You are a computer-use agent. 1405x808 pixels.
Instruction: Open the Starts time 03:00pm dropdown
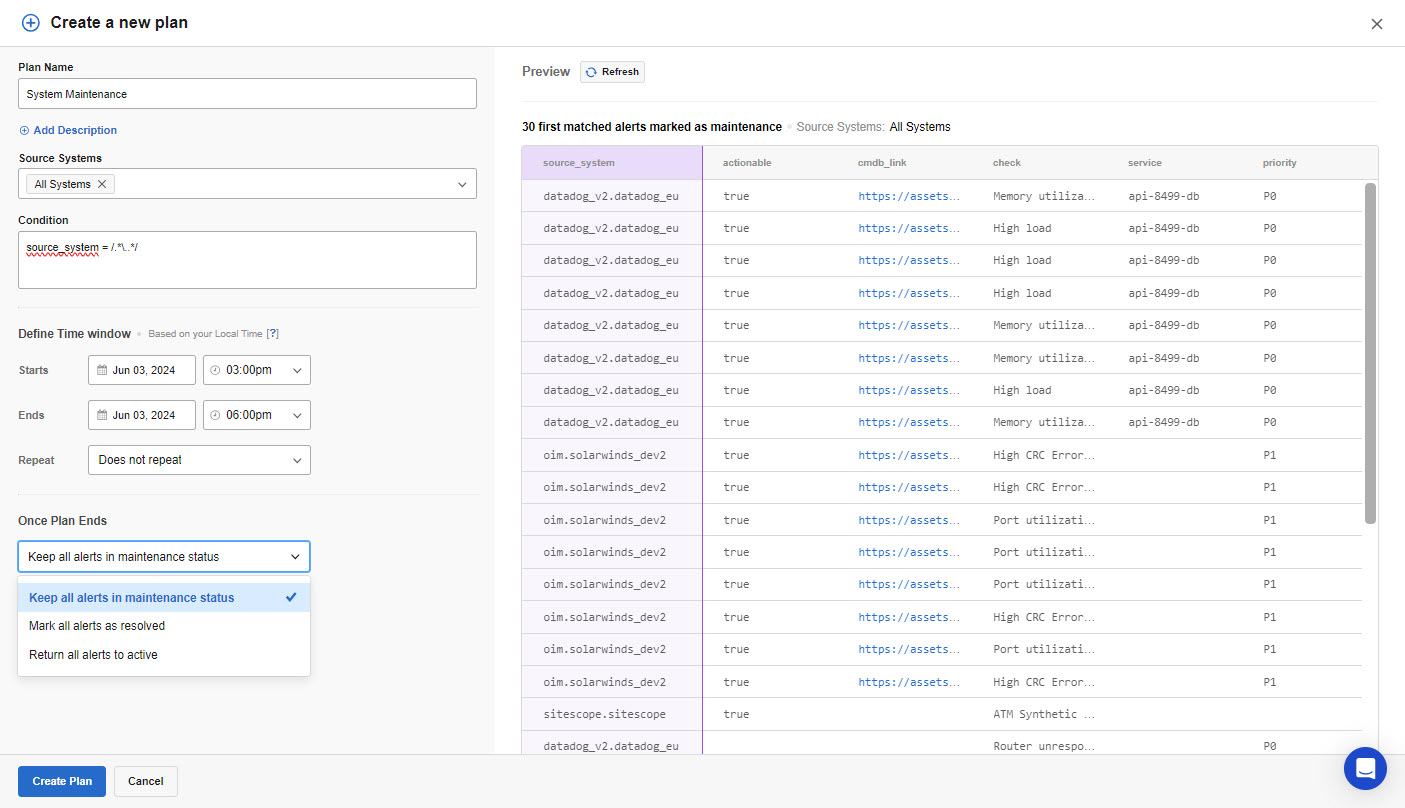coord(257,370)
